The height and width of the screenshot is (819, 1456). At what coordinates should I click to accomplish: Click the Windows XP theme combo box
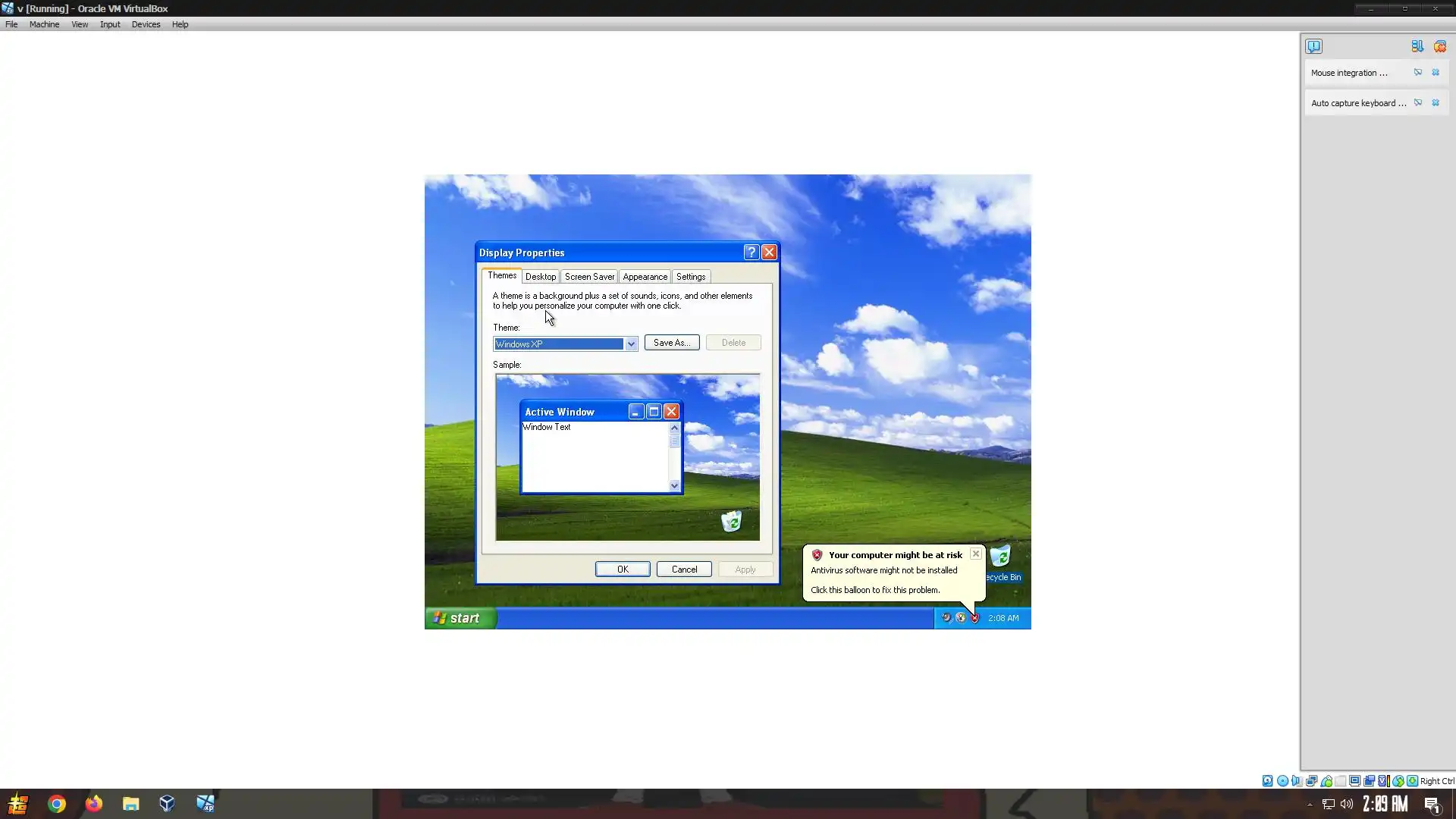point(558,344)
